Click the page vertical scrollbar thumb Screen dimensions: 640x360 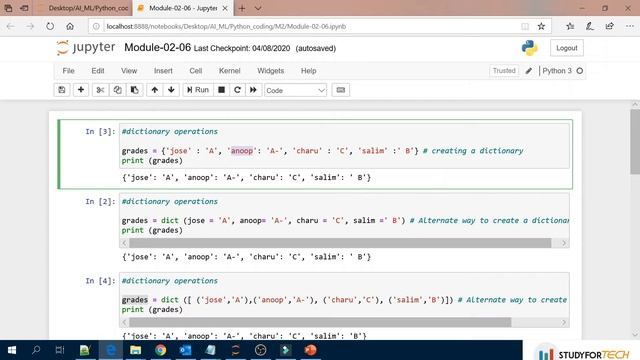(x=635, y=142)
